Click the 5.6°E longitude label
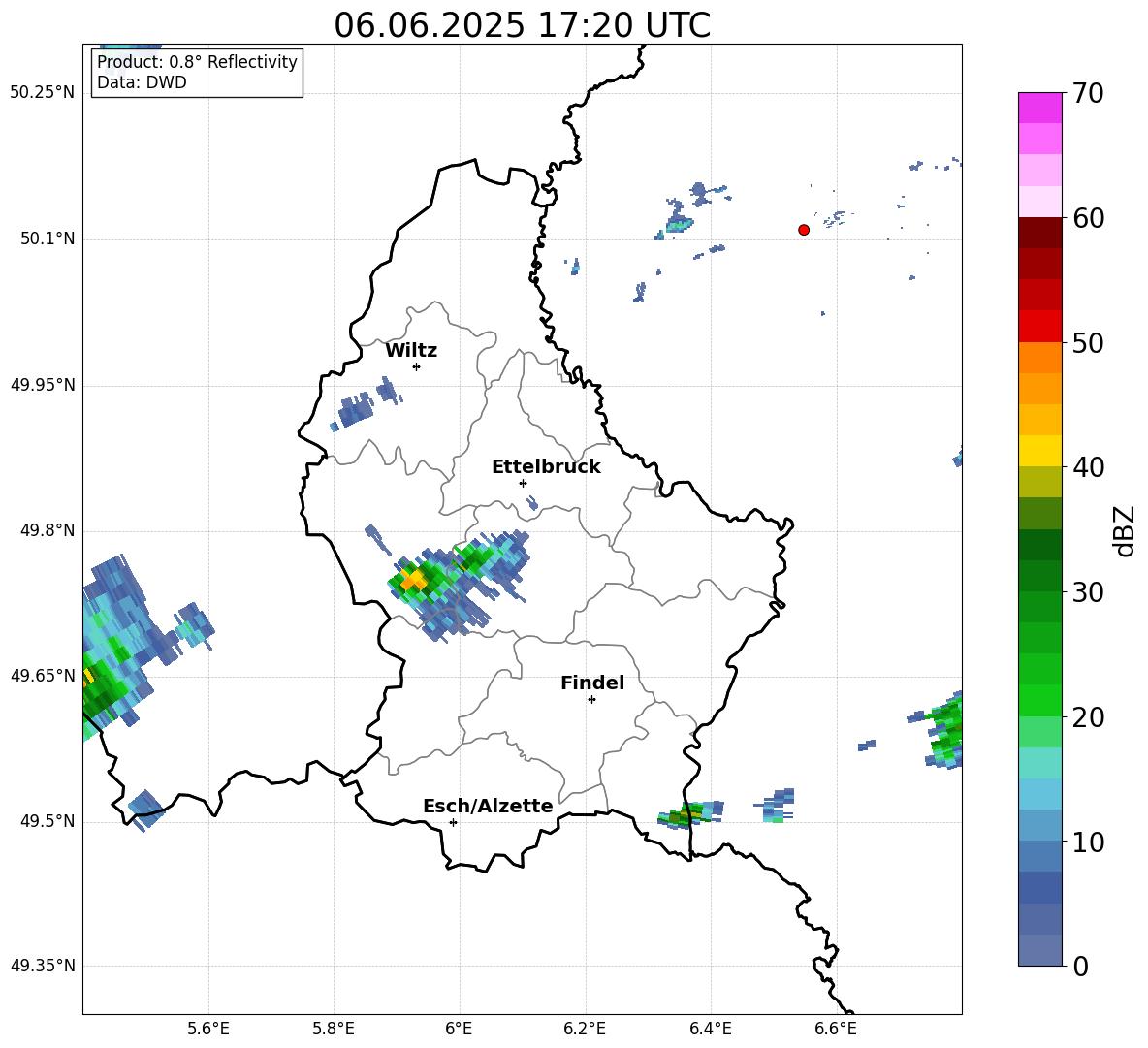 pyautogui.click(x=208, y=1029)
